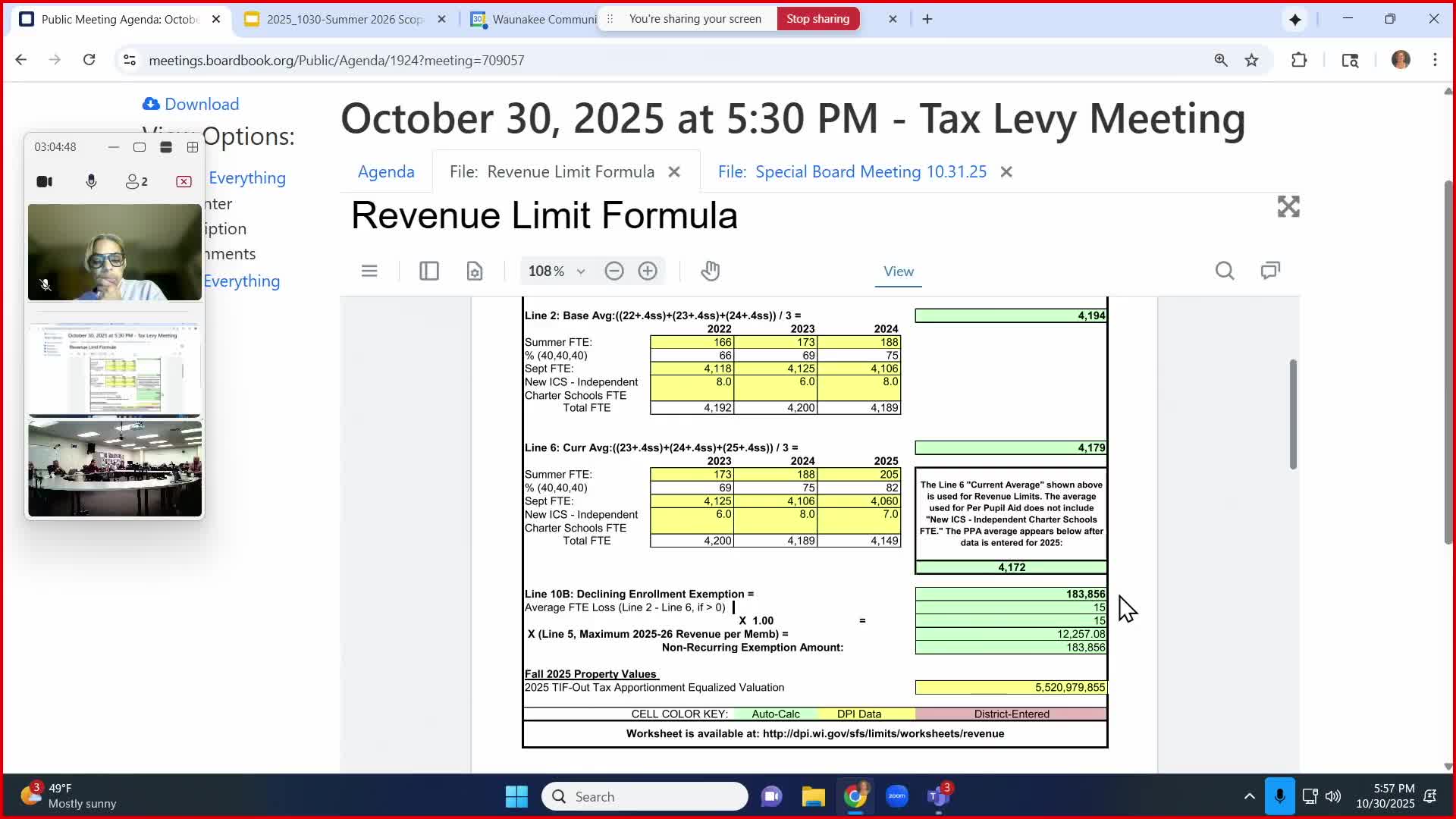Open the comments panel icon
This screenshot has width=1456, height=819.
(1270, 271)
